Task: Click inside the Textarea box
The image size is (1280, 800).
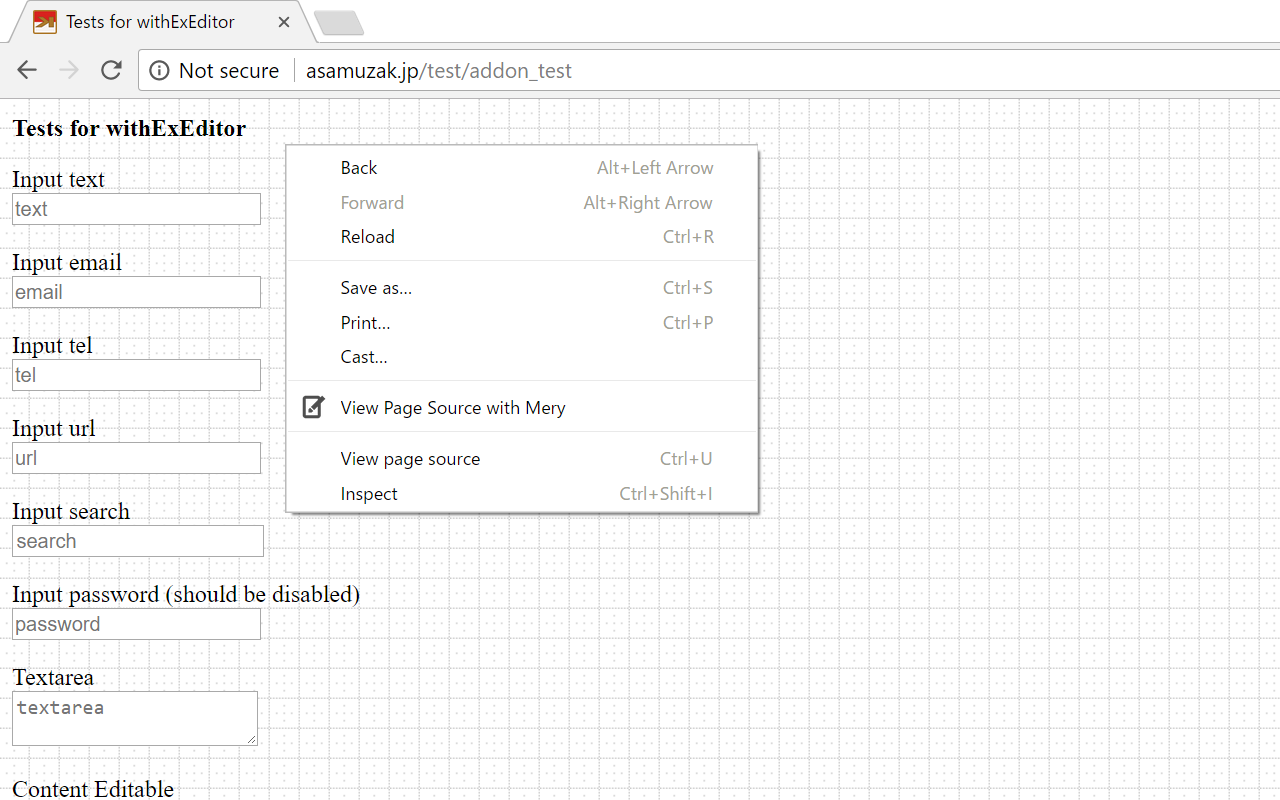Action: [135, 718]
